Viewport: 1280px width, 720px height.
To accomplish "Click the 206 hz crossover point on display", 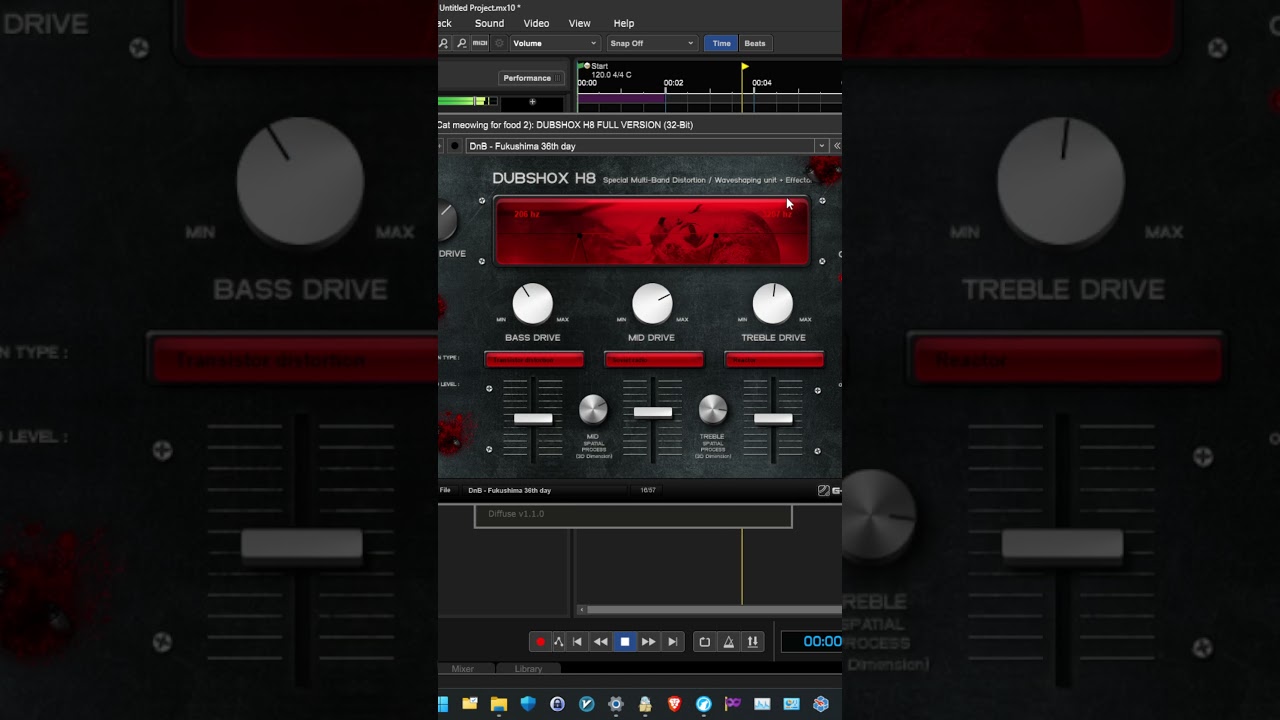I will (580, 236).
